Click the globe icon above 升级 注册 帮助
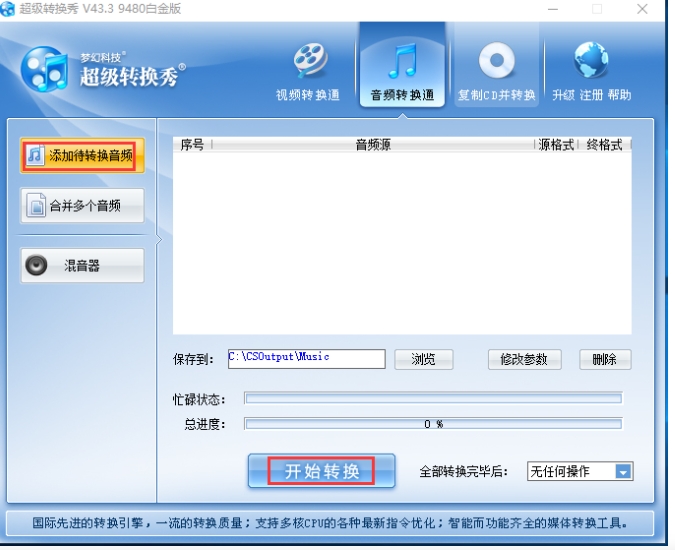Image resolution: width=675 pixels, height=550 pixels. click(x=591, y=60)
